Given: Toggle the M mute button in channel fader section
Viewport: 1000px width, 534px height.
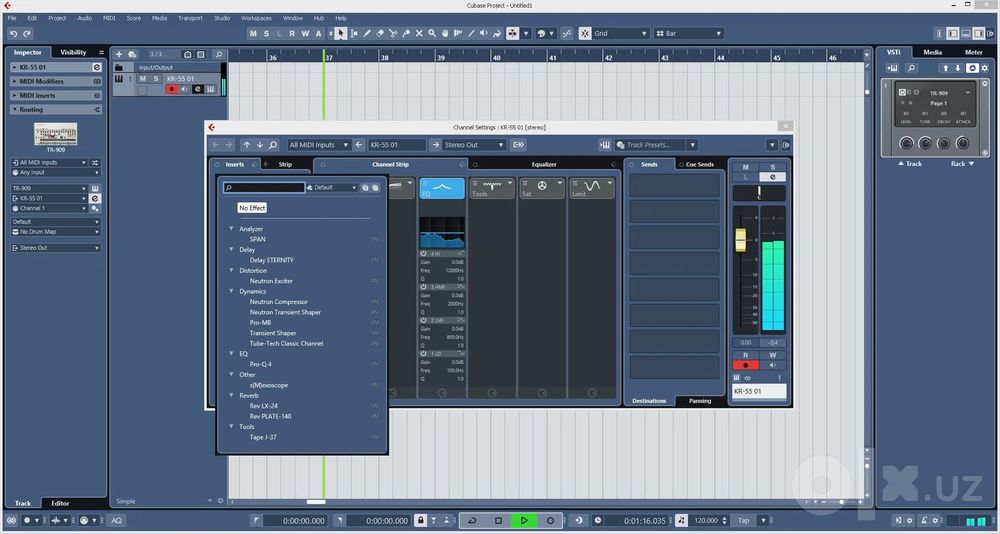Looking at the screenshot, I should tap(746, 167).
